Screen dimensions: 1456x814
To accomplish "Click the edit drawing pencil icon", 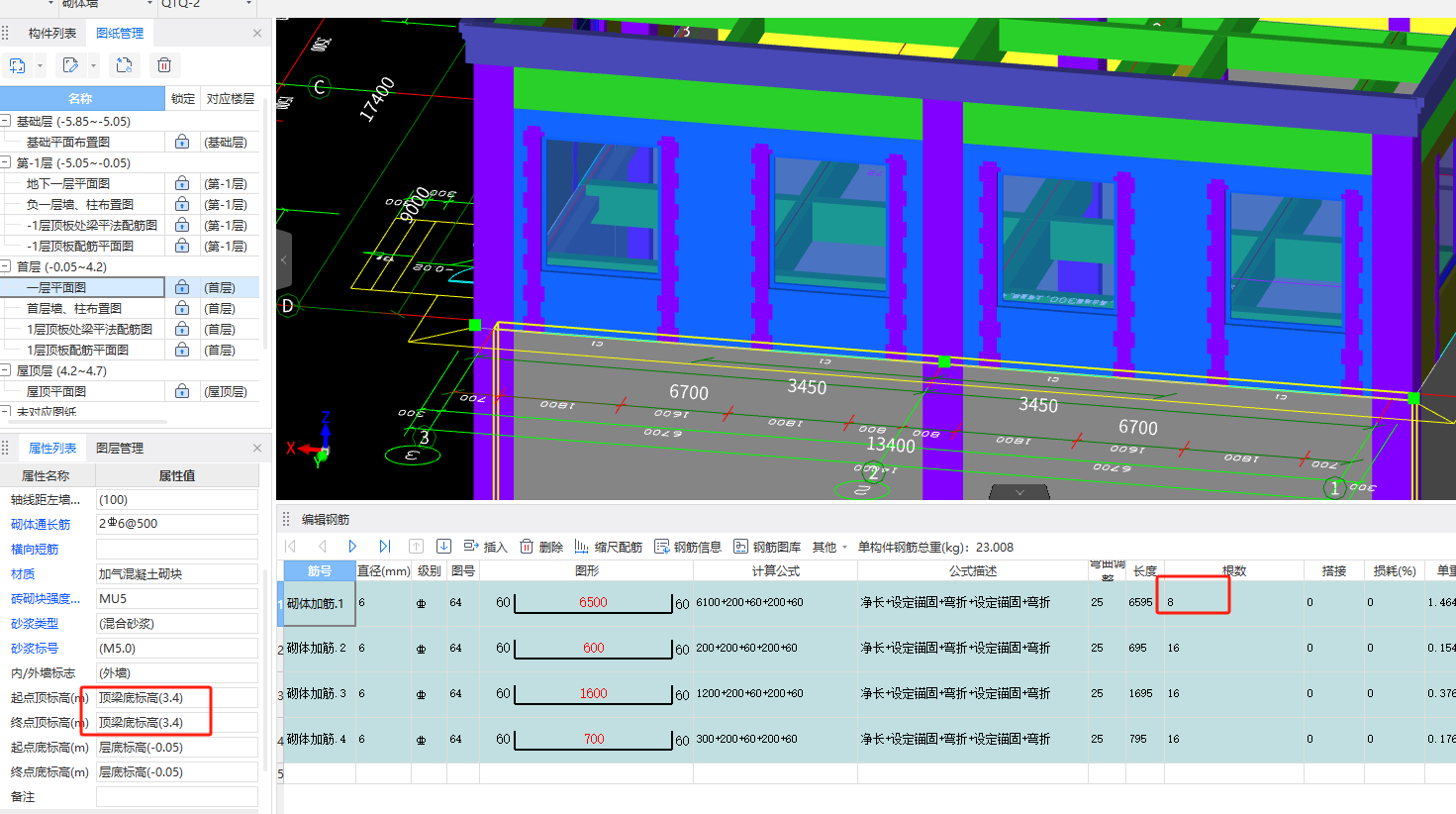I will [x=70, y=65].
